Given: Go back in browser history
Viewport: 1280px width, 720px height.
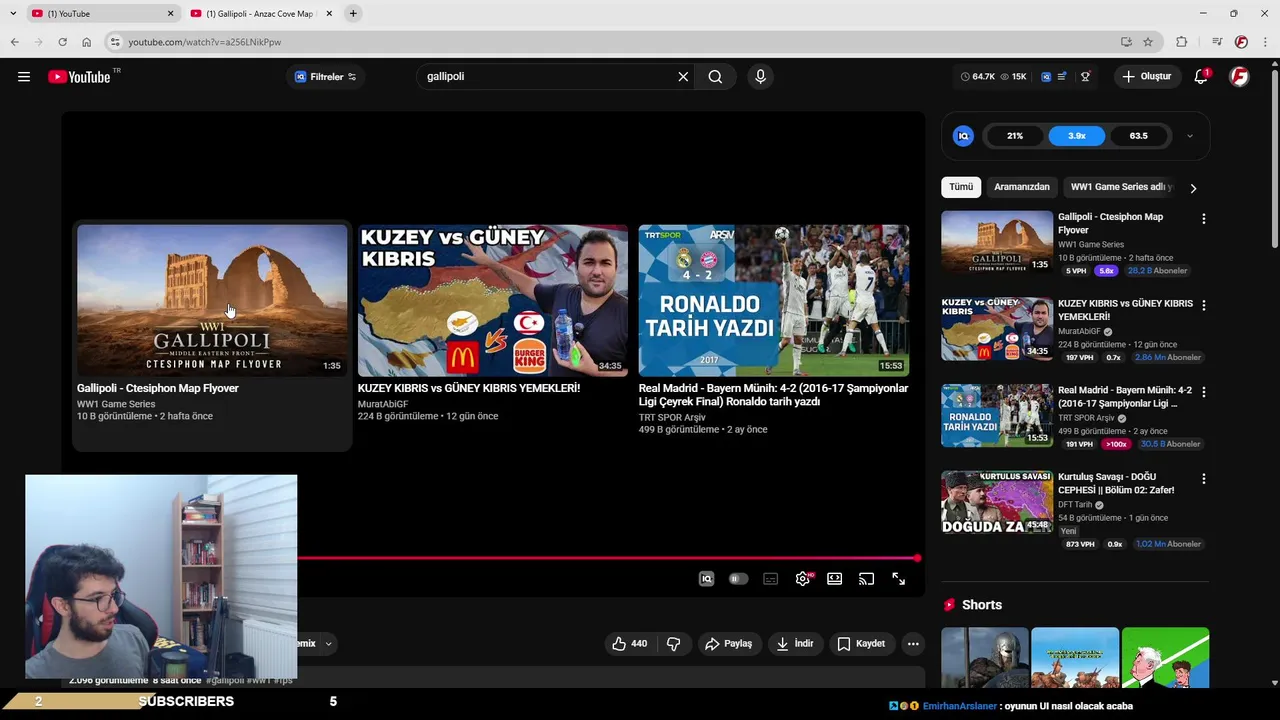Looking at the screenshot, I should pyautogui.click(x=14, y=42).
